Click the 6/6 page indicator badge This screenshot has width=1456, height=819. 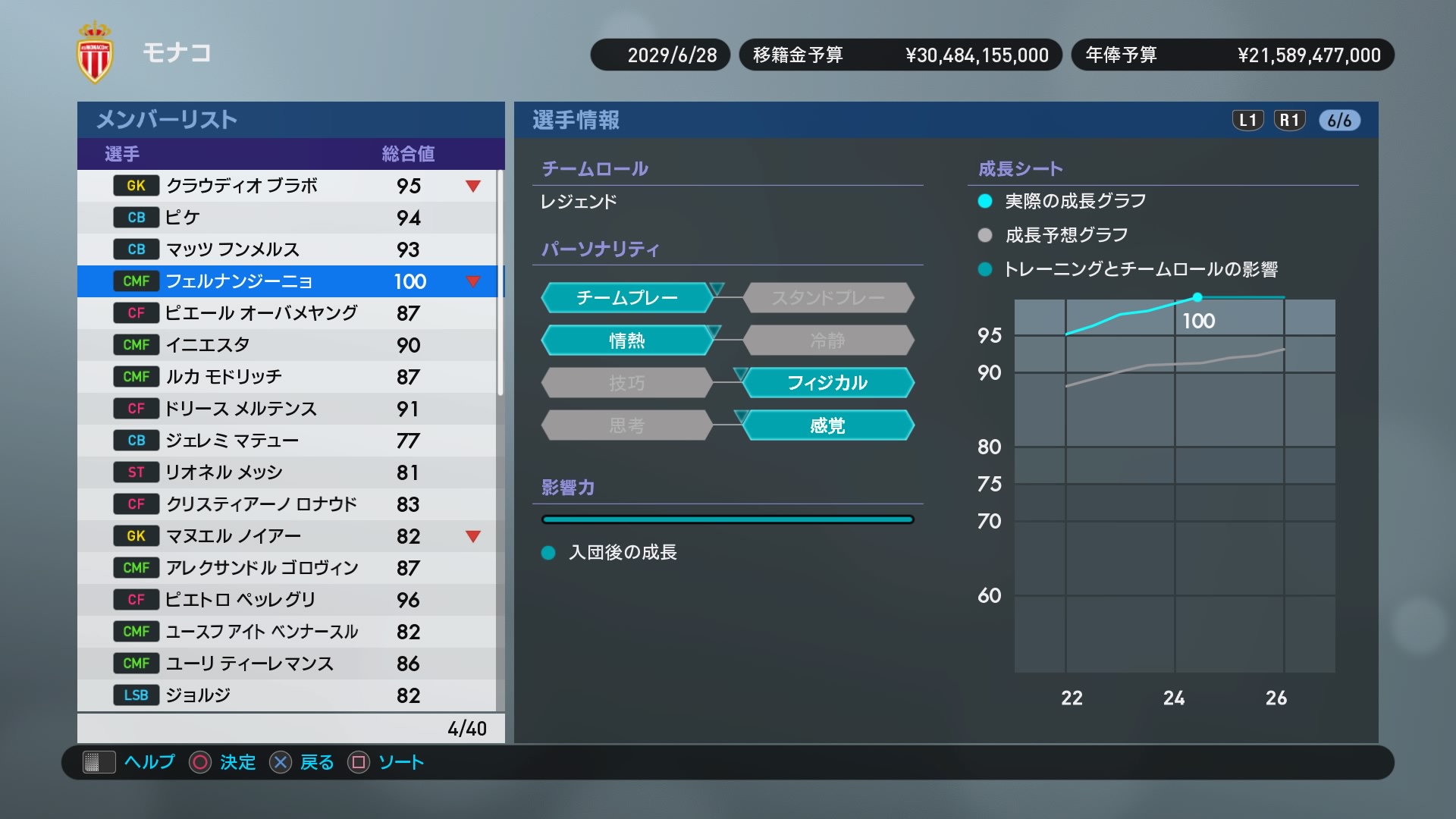point(1339,121)
